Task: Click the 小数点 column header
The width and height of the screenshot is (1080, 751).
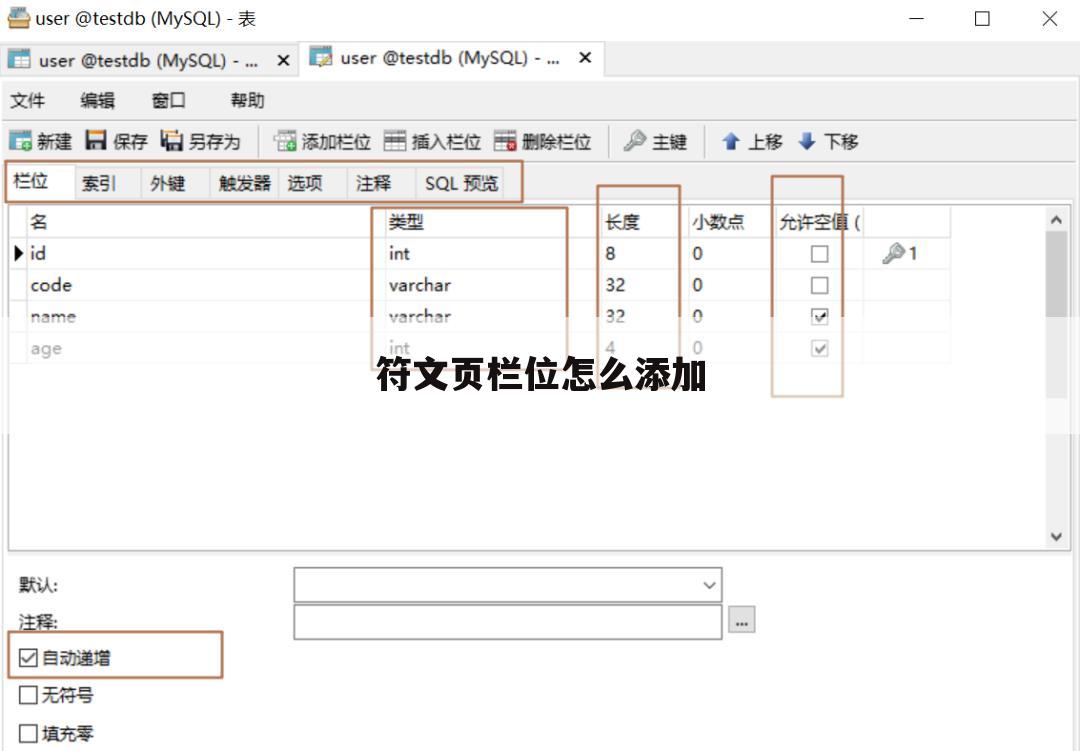Action: [731, 222]
